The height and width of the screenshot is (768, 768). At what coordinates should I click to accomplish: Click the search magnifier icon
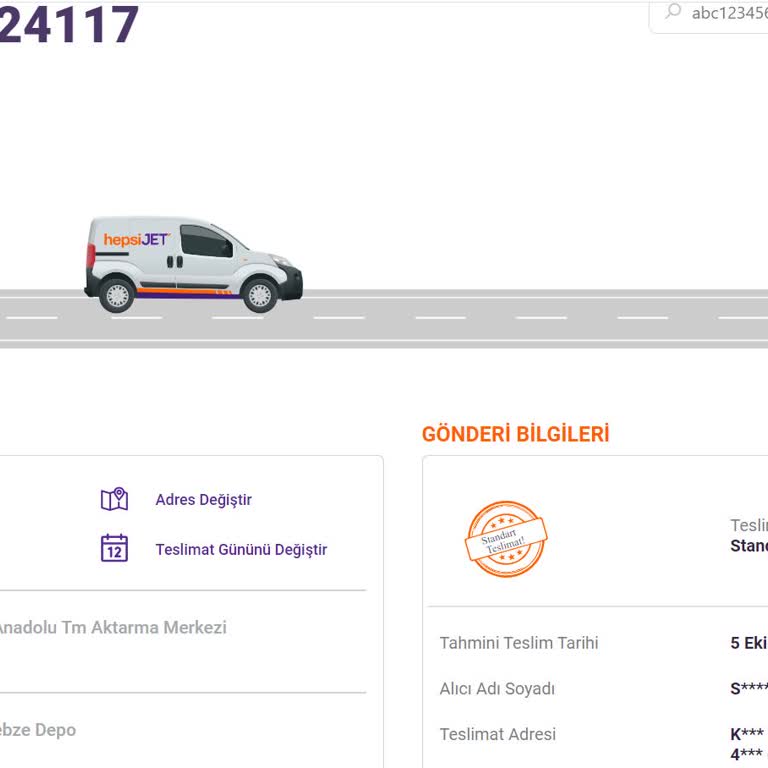673,11
